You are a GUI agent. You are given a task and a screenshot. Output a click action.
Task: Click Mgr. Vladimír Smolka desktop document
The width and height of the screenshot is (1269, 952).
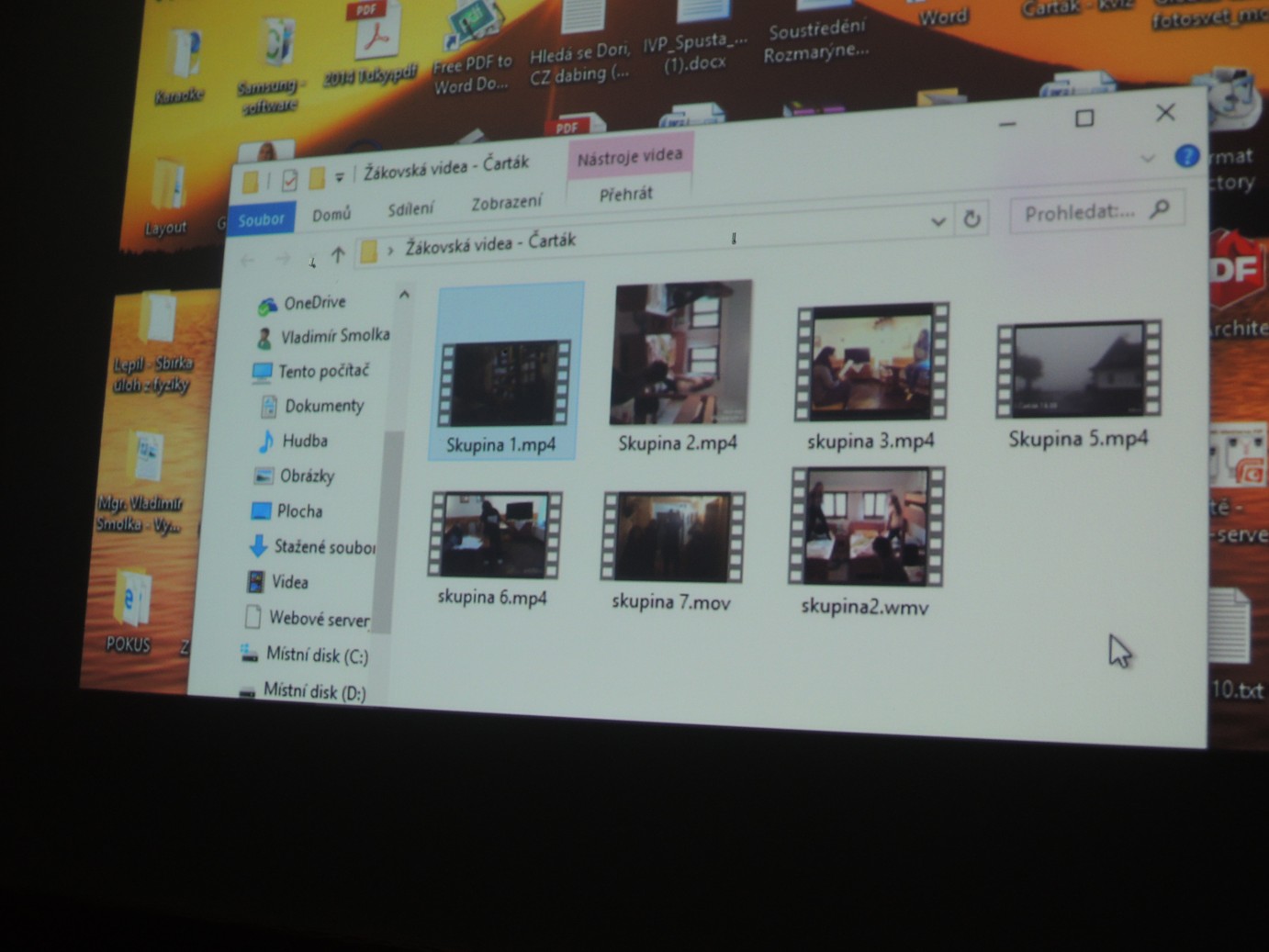[x=142, y=482]
